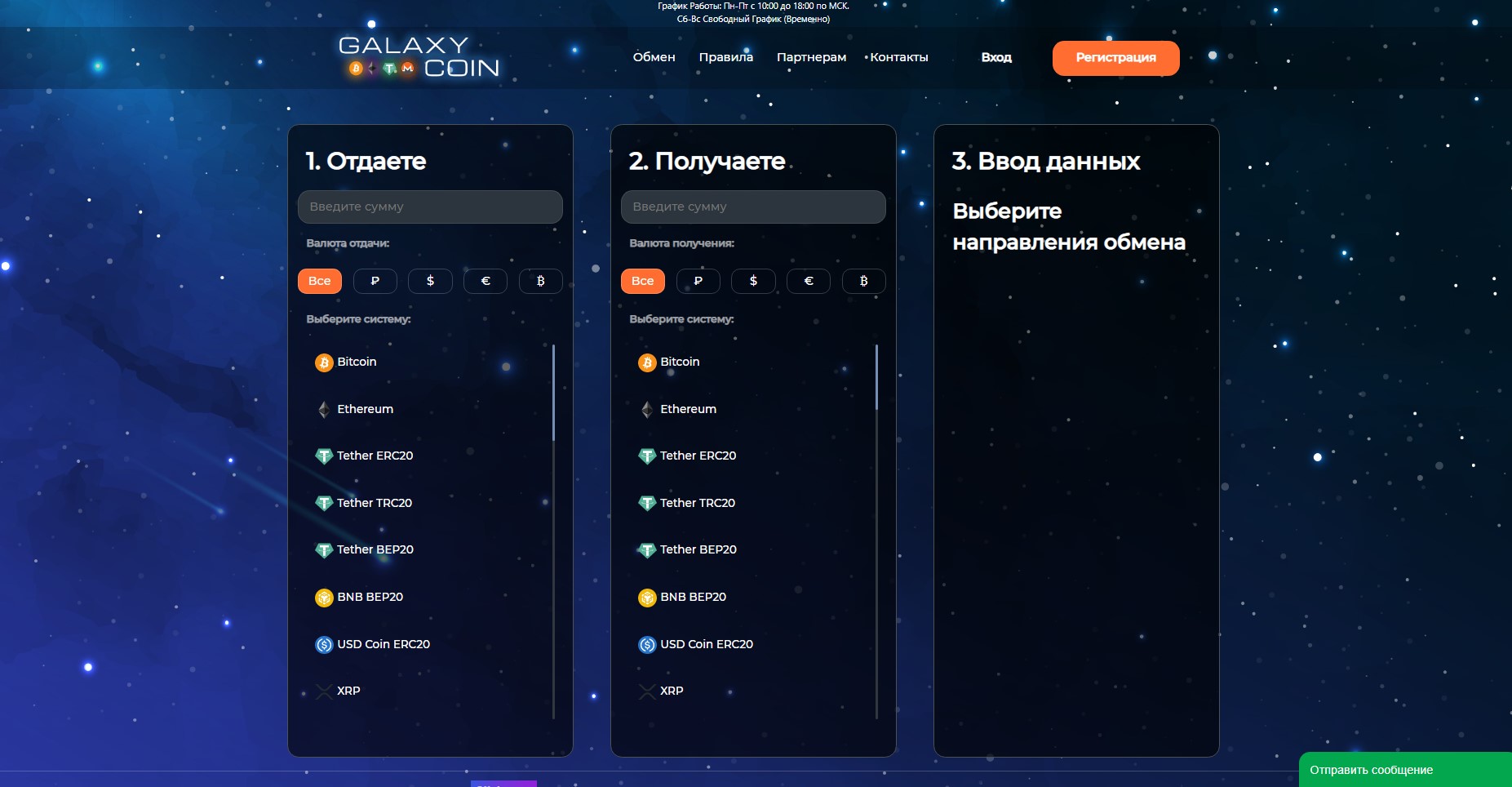Image resolution: width=1512 pixels, height=787 pixels.
Task: Filter Отдаете currencies by ruble
Action: (375, 281)
